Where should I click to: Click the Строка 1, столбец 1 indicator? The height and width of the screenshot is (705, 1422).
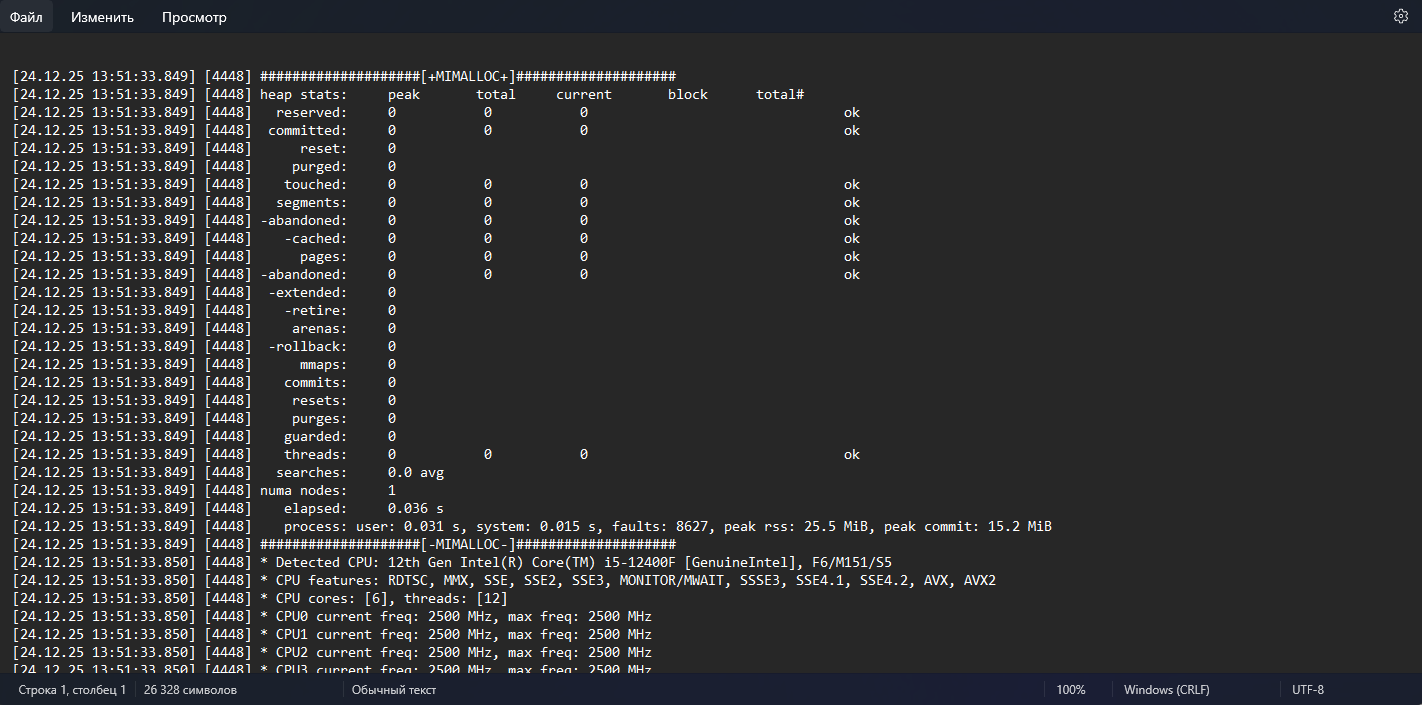tap(72, 690)
